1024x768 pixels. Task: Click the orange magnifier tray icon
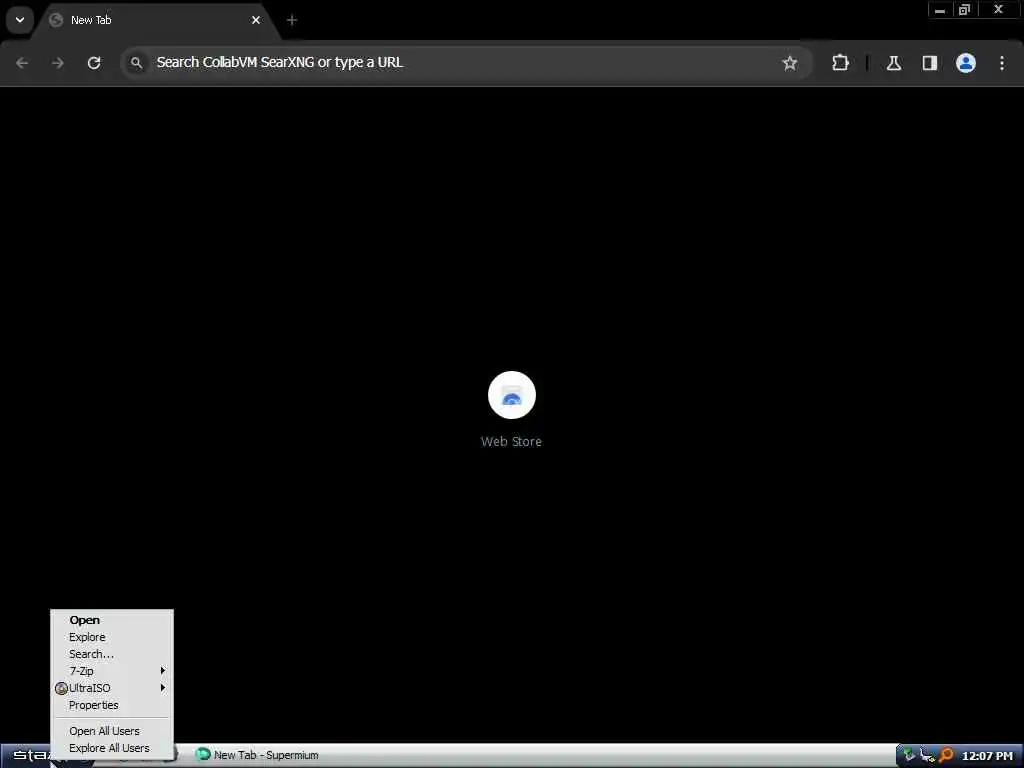pos(946,756)
